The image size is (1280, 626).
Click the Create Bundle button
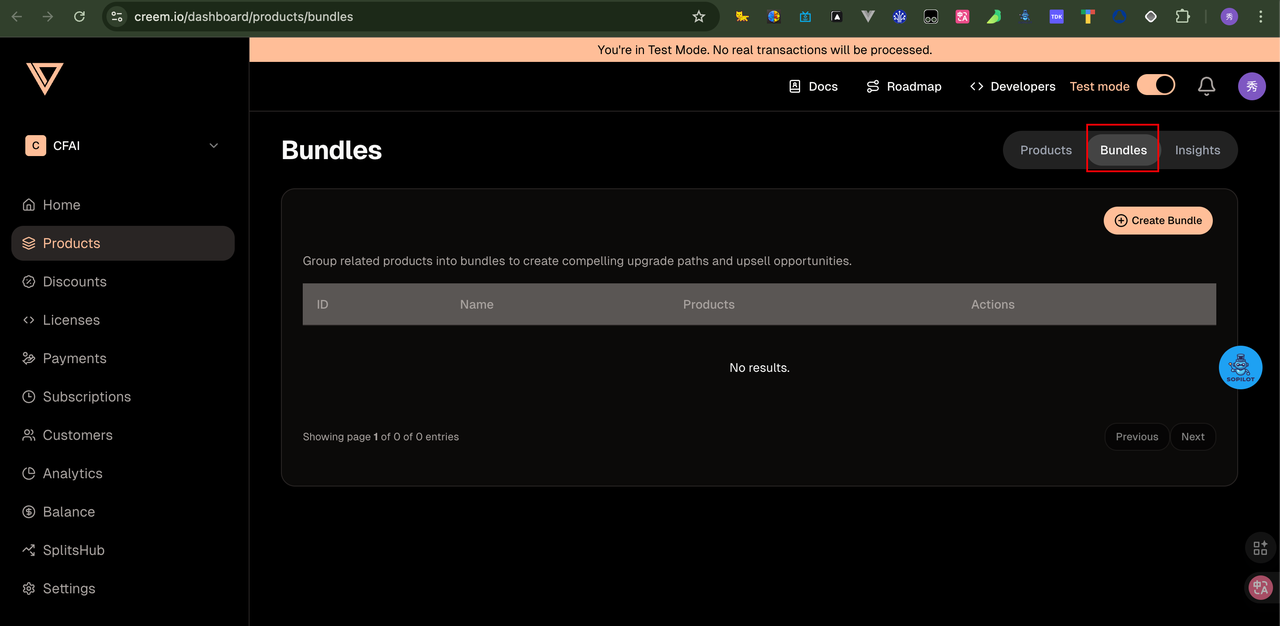click(1158, 221)
